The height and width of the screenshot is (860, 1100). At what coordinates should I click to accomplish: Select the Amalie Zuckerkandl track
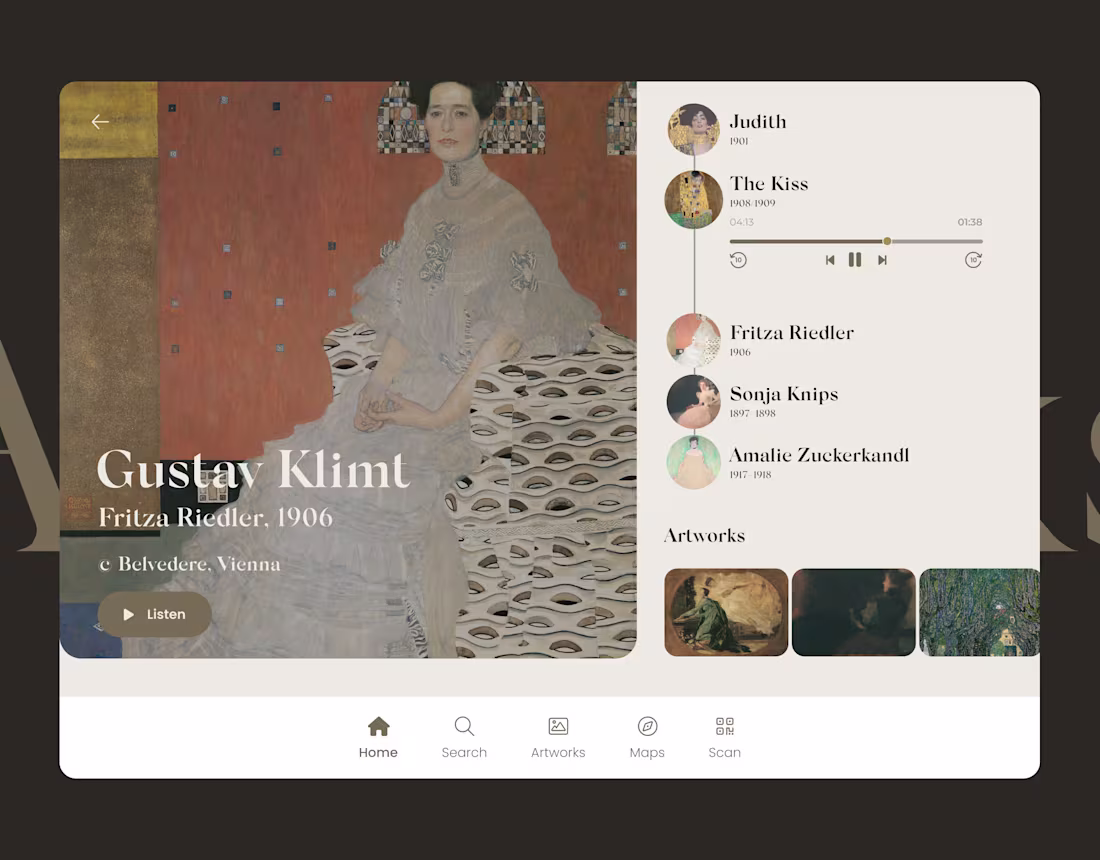click(819, 463)
